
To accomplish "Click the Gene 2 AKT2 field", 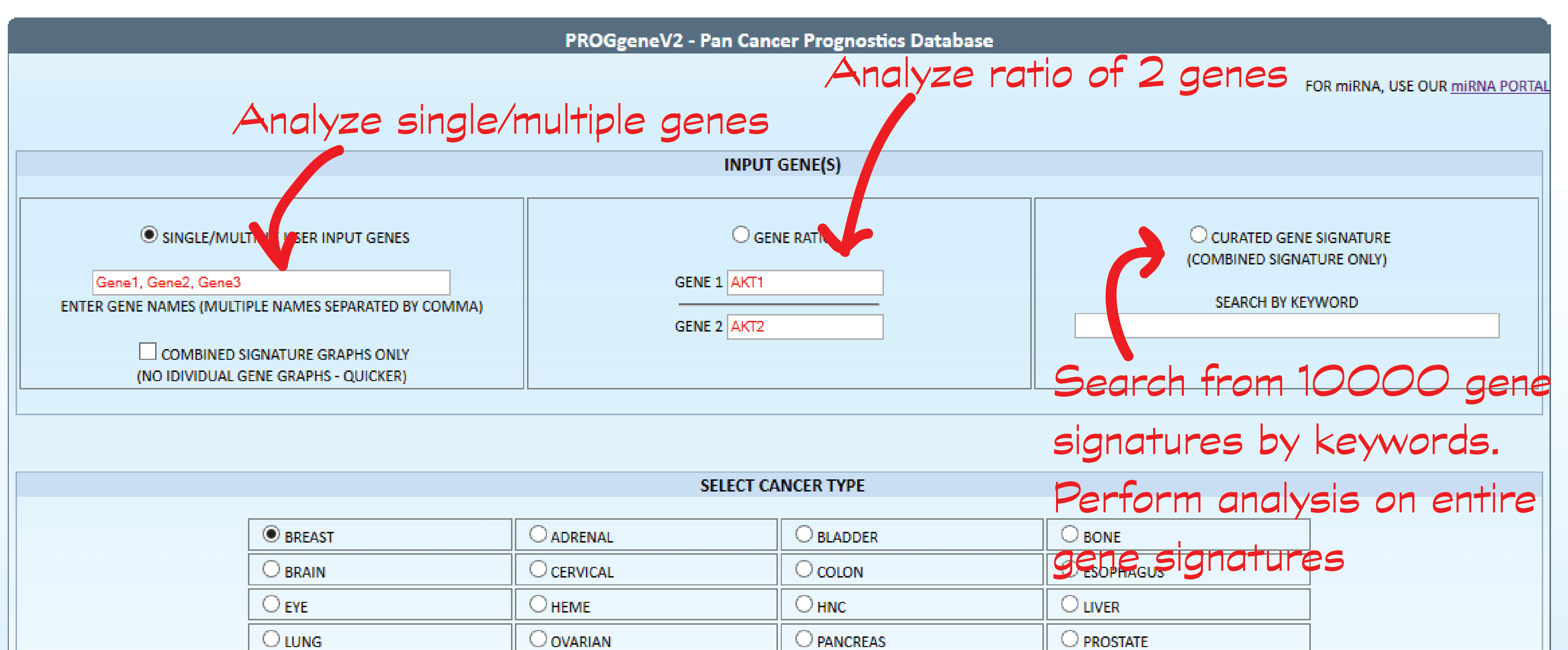I will tap(805, 327).
